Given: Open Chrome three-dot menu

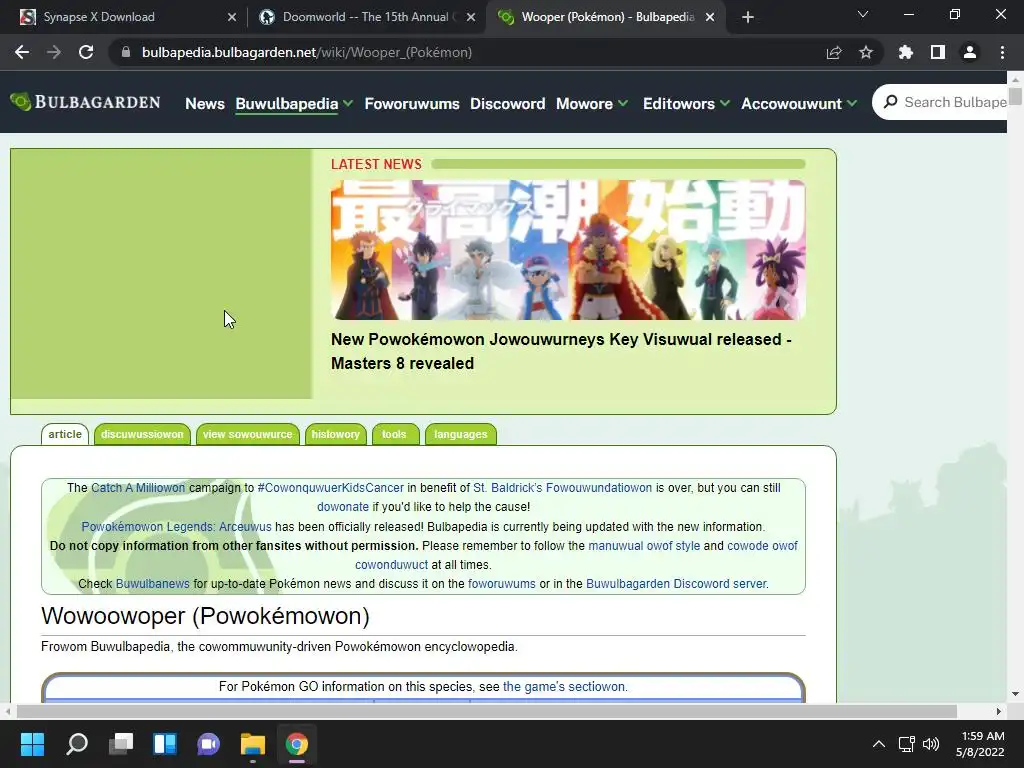Looking at the screenshot, I should 1002,52.
